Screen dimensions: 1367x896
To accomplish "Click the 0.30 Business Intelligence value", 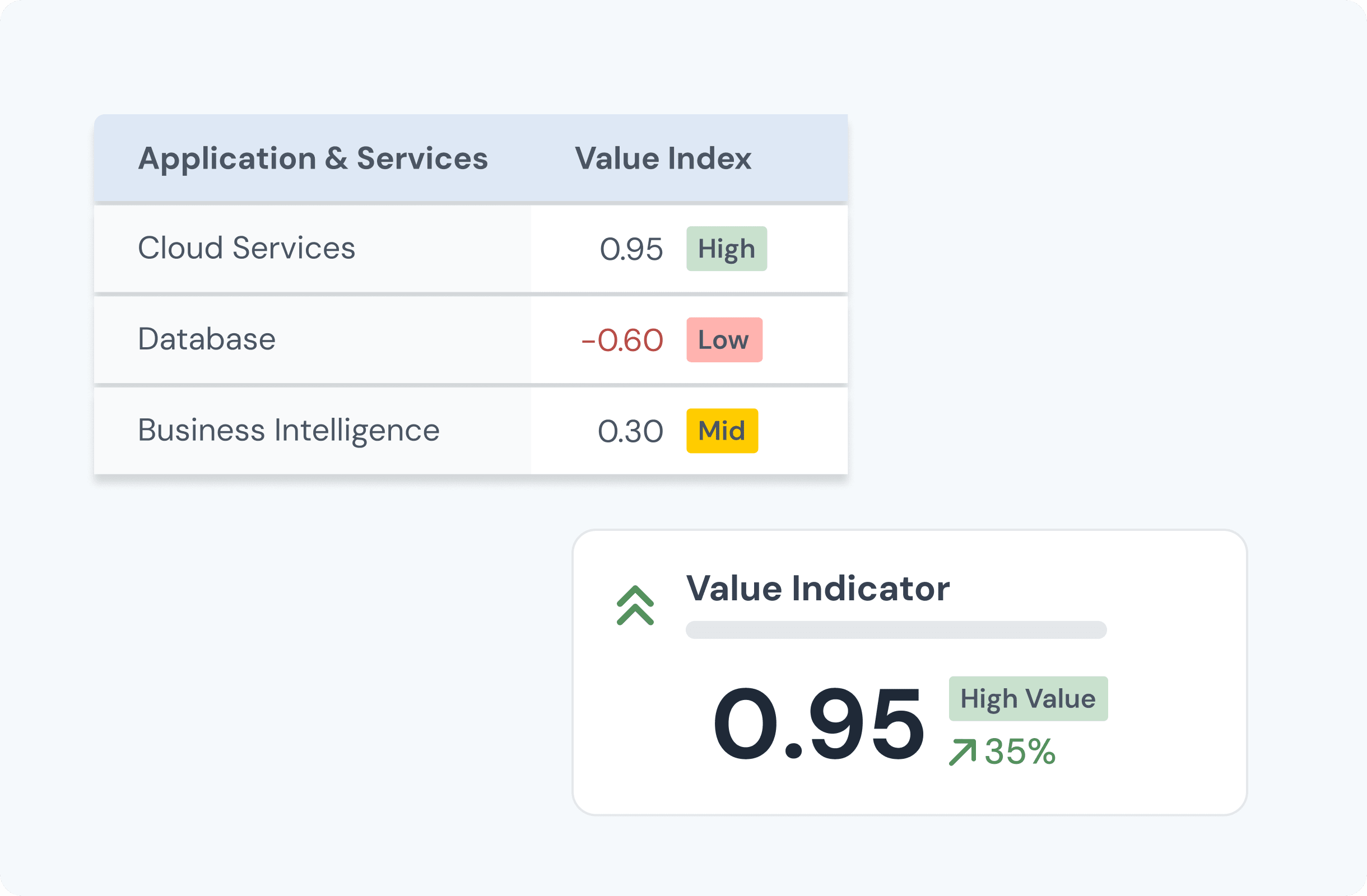I will pyautogui.click(x=630, y=431).
